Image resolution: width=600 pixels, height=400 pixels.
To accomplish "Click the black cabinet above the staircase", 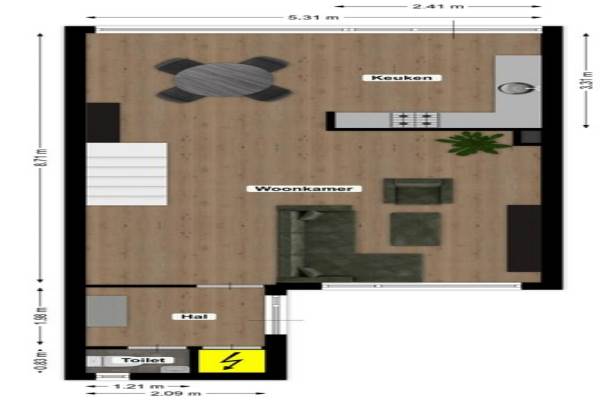I will [103, 122].
